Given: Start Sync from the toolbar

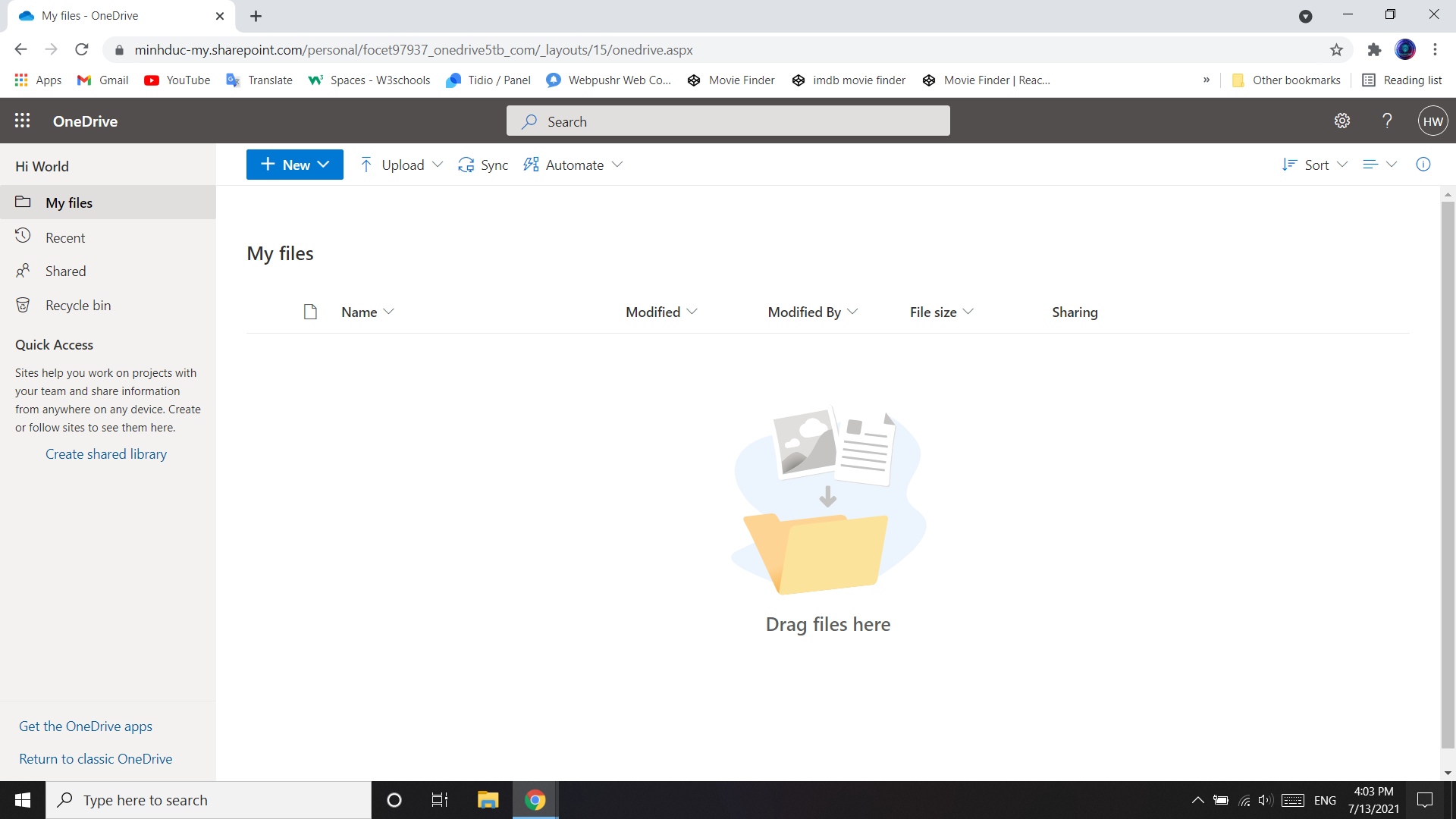Looking at the screenshot, I should [482, 165].
